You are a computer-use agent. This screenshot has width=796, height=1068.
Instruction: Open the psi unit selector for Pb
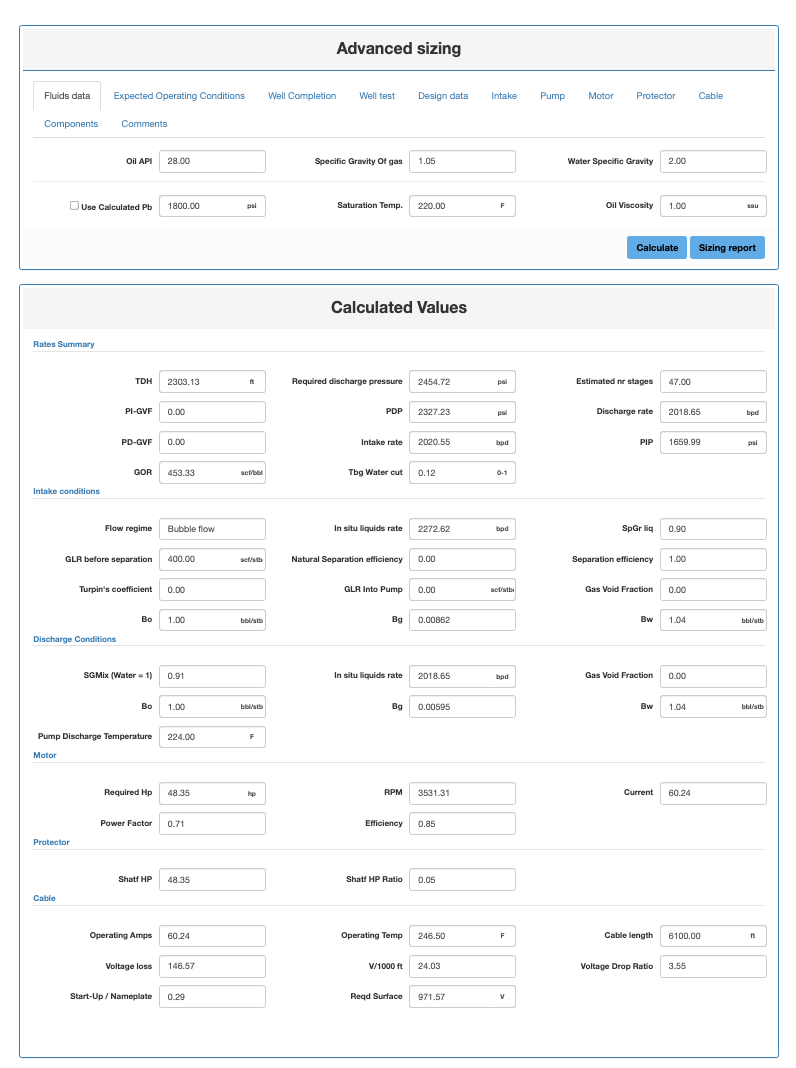point(252,206)
